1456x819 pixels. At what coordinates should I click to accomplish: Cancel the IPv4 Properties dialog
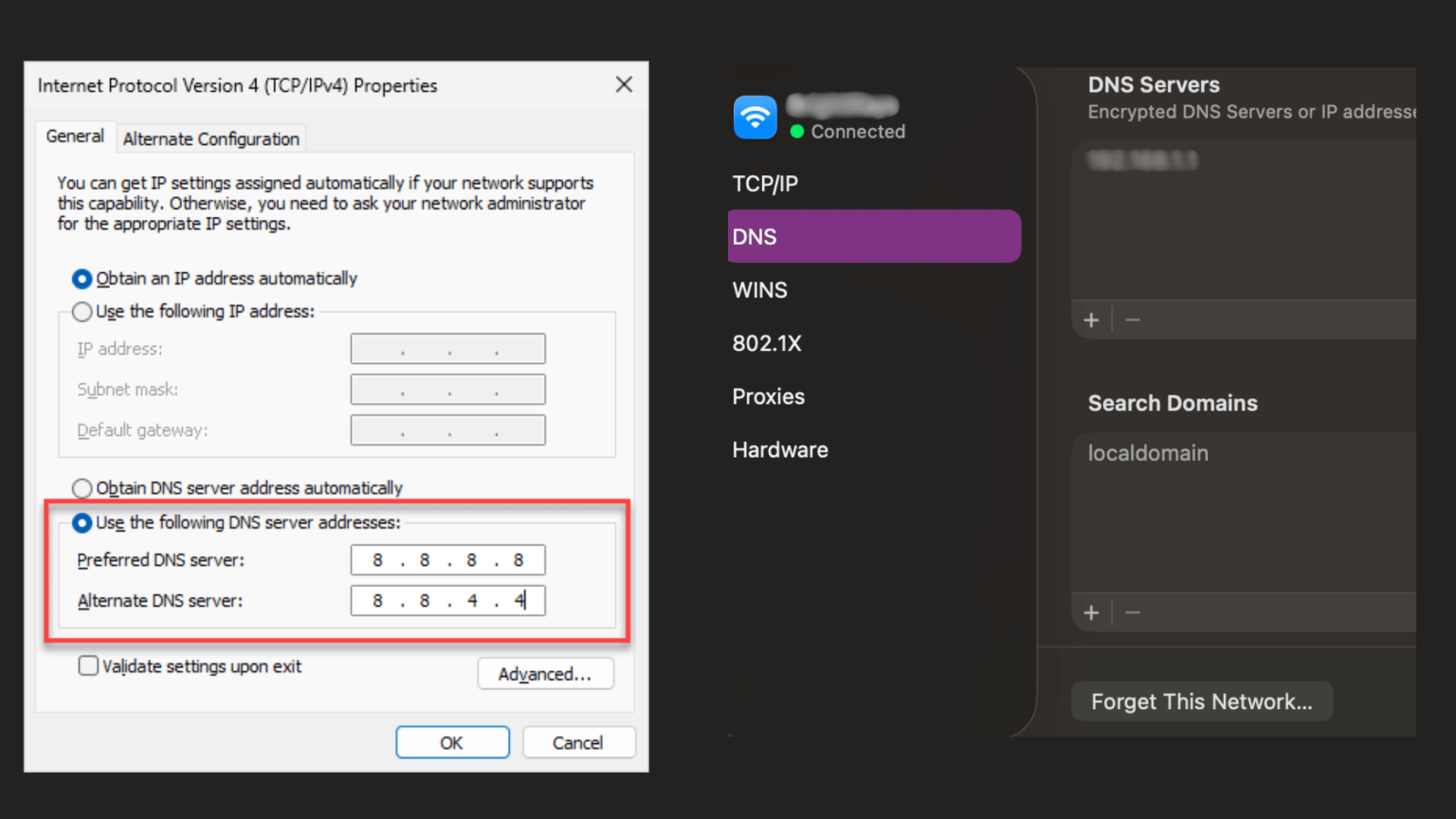click(578, 742)
